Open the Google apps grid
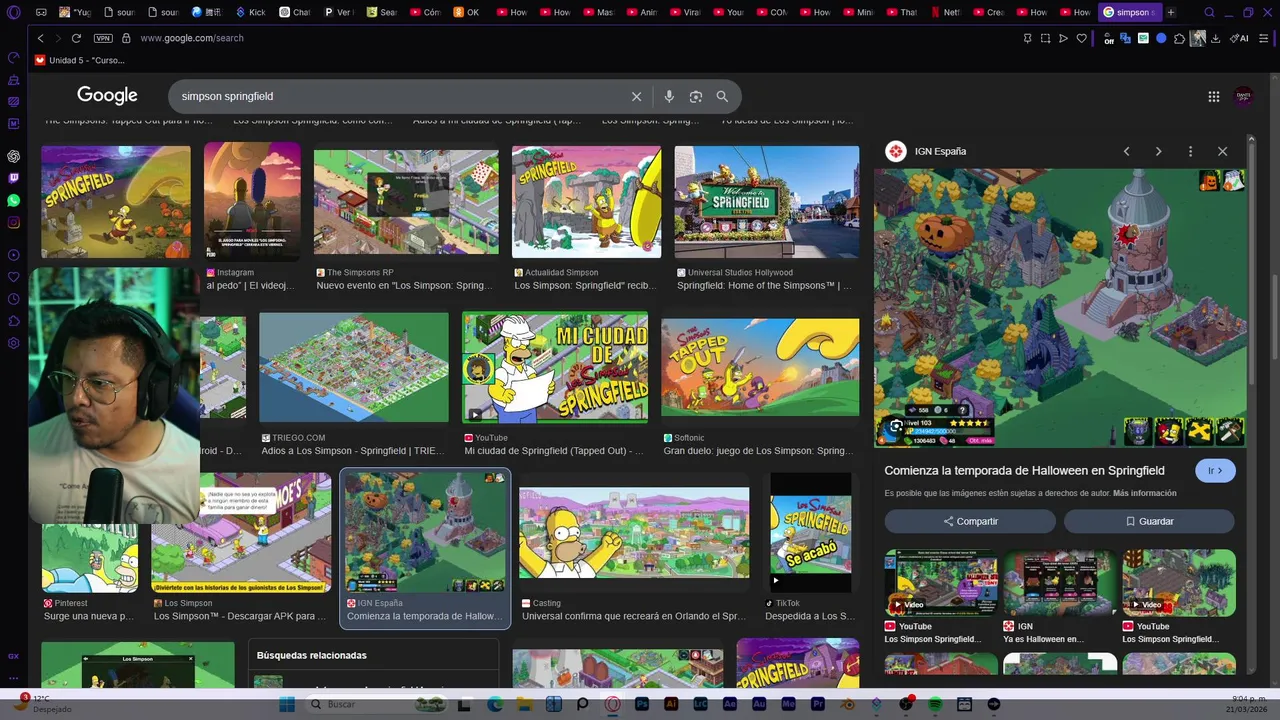1280x720 pixels. tap(1213, 96)
